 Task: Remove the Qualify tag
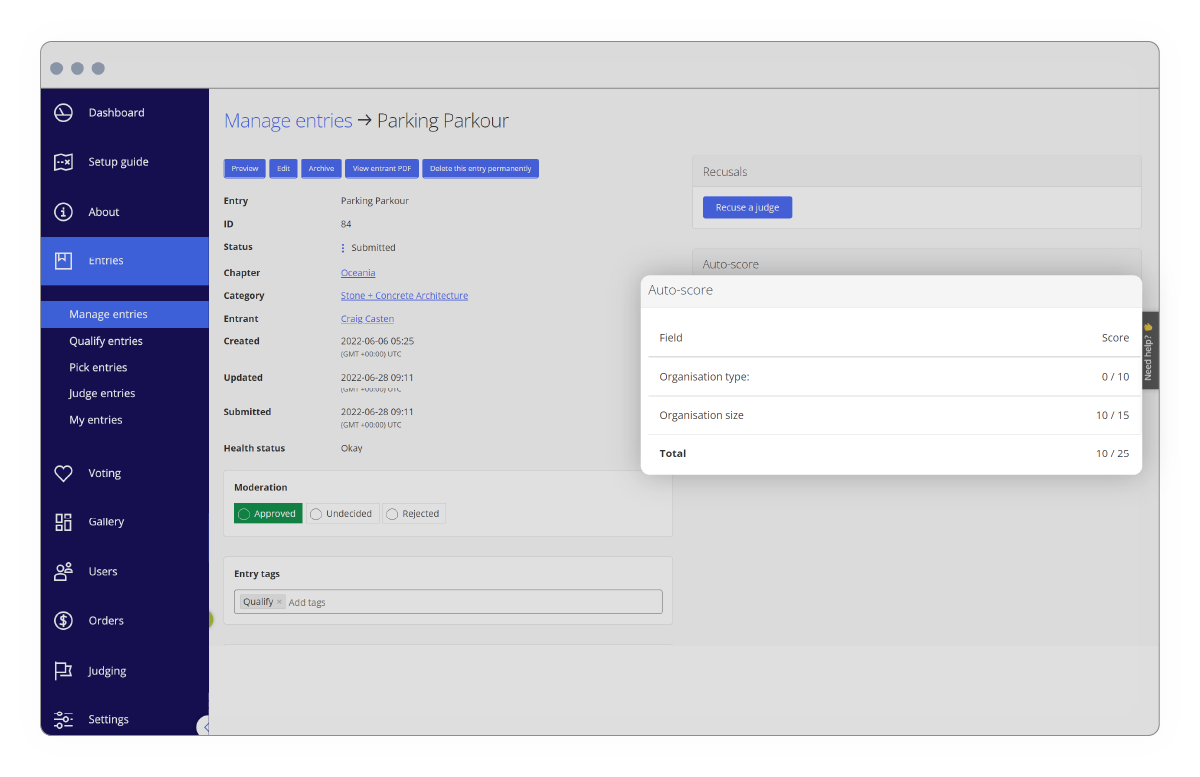280,602
